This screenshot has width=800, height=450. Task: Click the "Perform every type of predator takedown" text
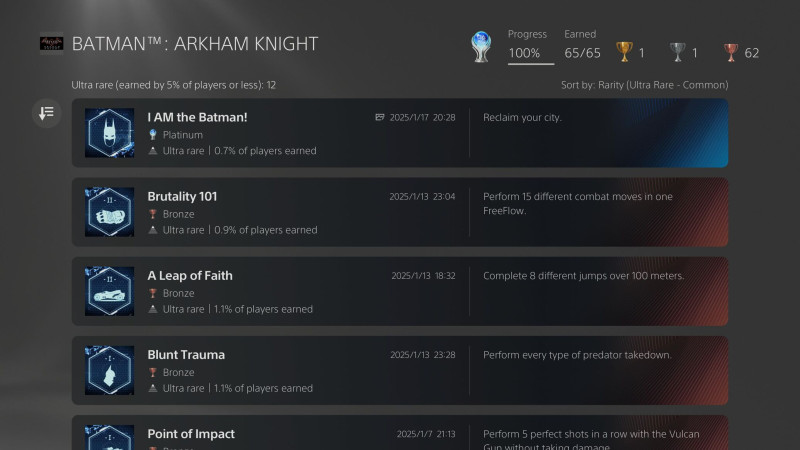[x=577, y=355]
